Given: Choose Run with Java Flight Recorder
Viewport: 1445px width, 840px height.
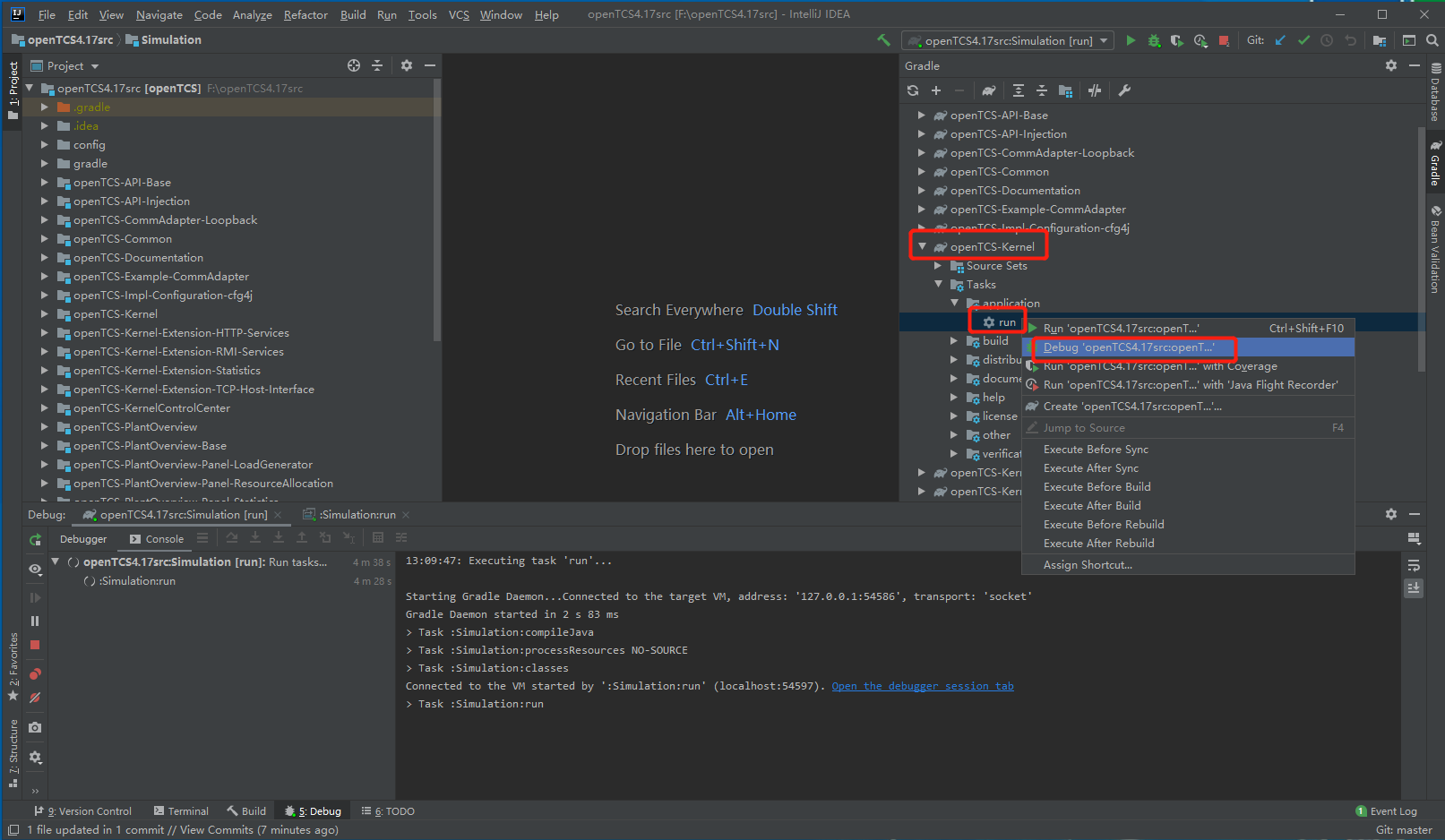Looking at the screenshot, I should [x=1188, y=385].
